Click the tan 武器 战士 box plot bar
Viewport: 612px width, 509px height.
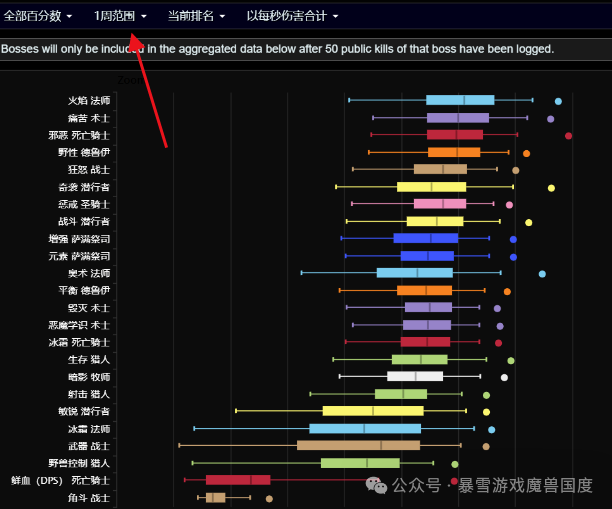(x=358, y=446)
